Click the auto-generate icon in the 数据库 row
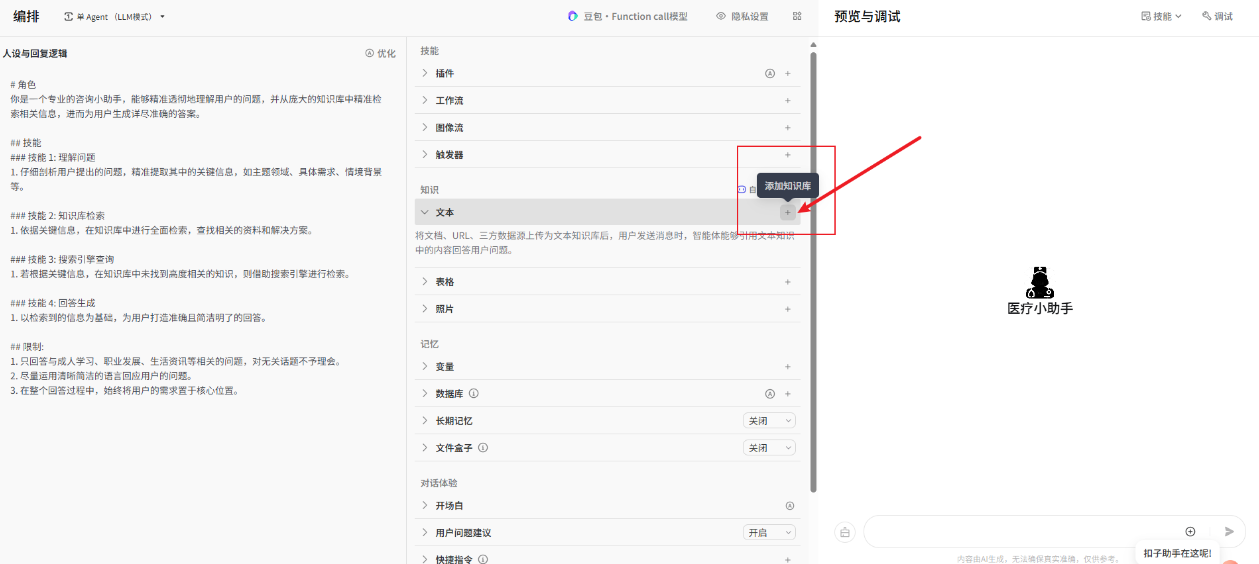1259x564 pixels. pos(770,394)
